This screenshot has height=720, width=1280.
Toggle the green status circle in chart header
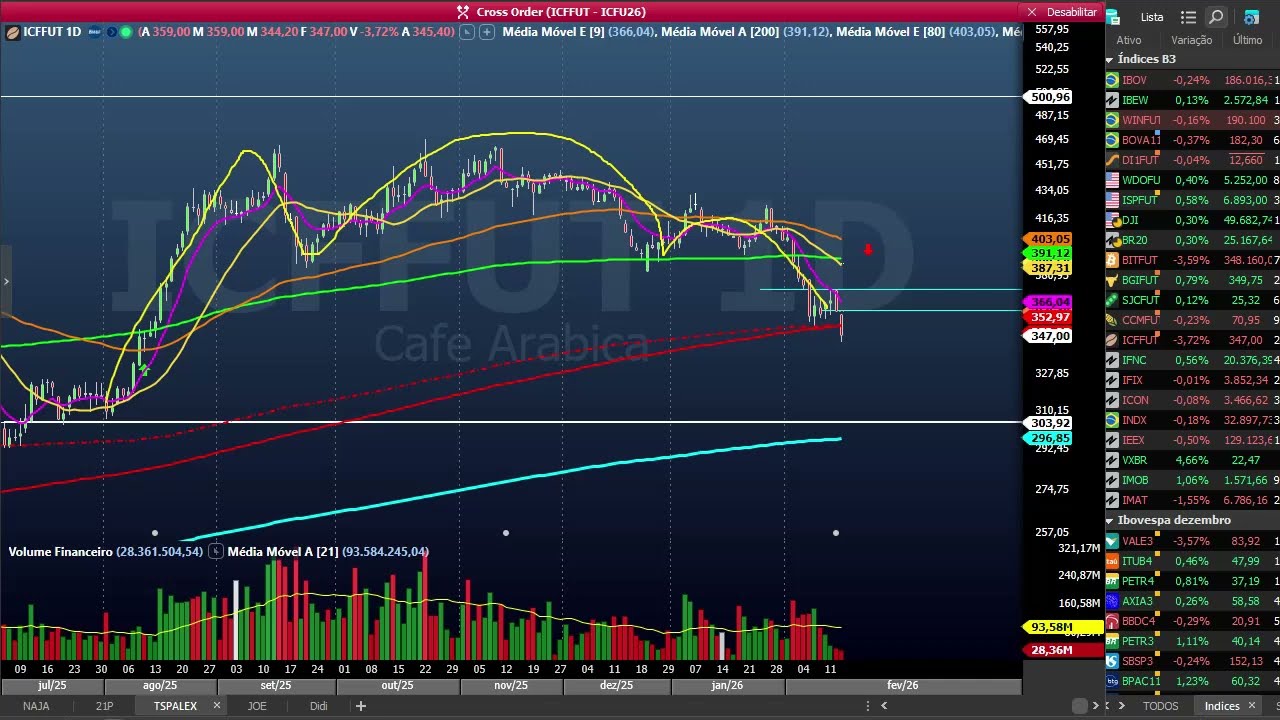126,32
